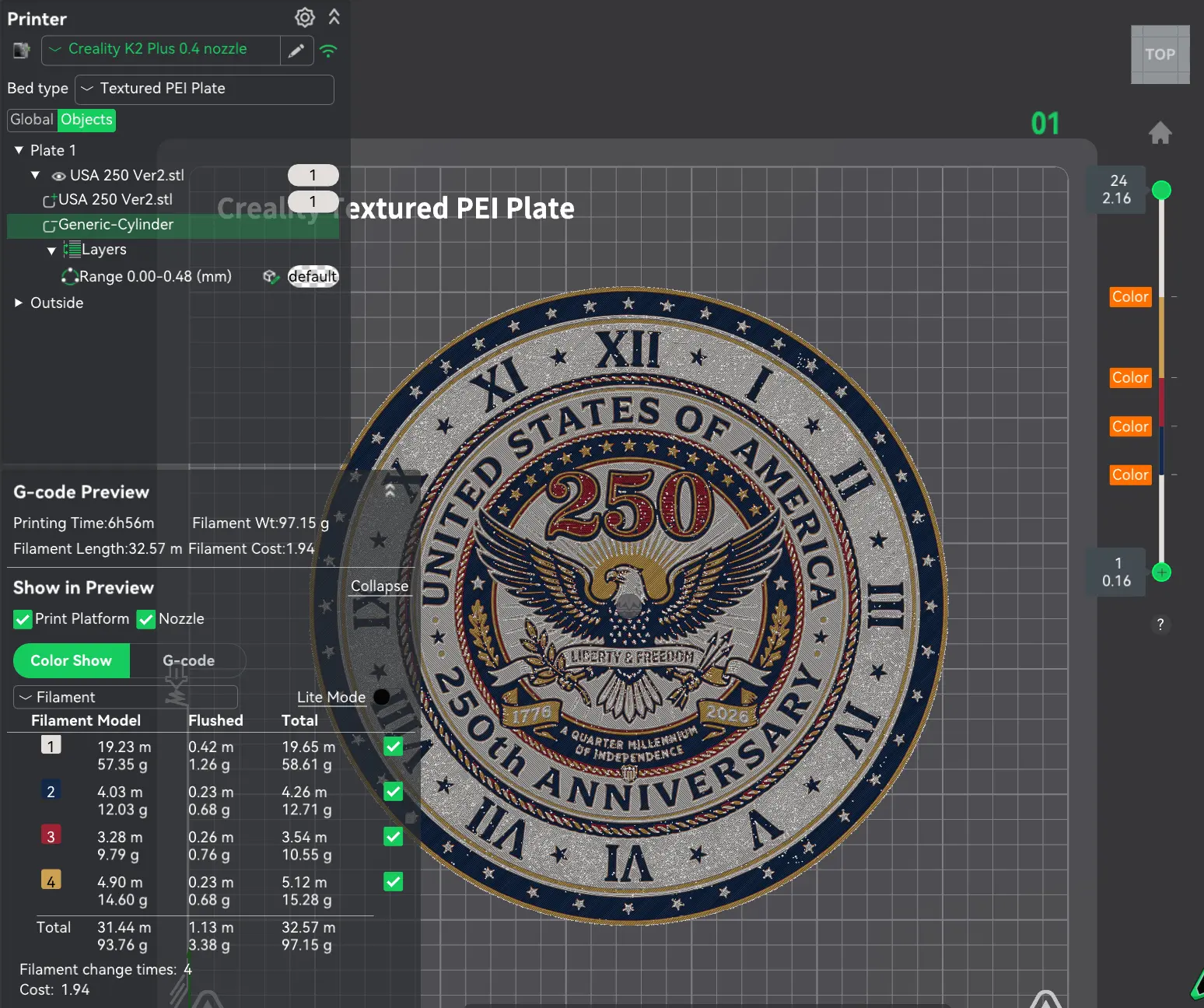This screenshot has height=1008, width=1204.
Task: Collapse the top USA 250 Ver2.stl object
Action: coord(35,175)
